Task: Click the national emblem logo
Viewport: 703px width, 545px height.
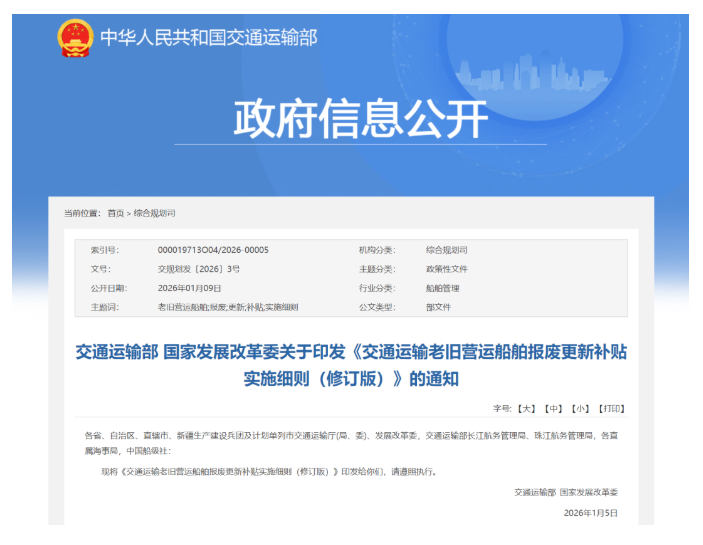Action: coord(75,38)
